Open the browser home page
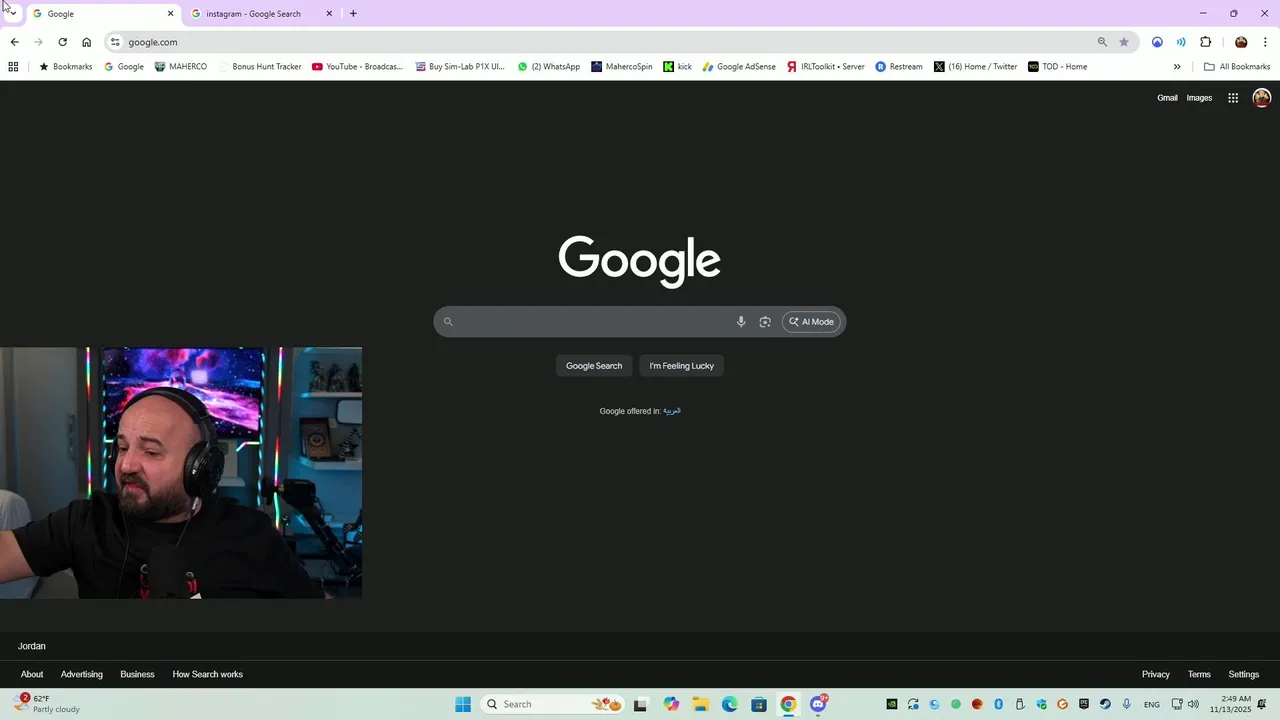Image resolution: width=1280 pixels, height=720 pixels. coord(87,42)
